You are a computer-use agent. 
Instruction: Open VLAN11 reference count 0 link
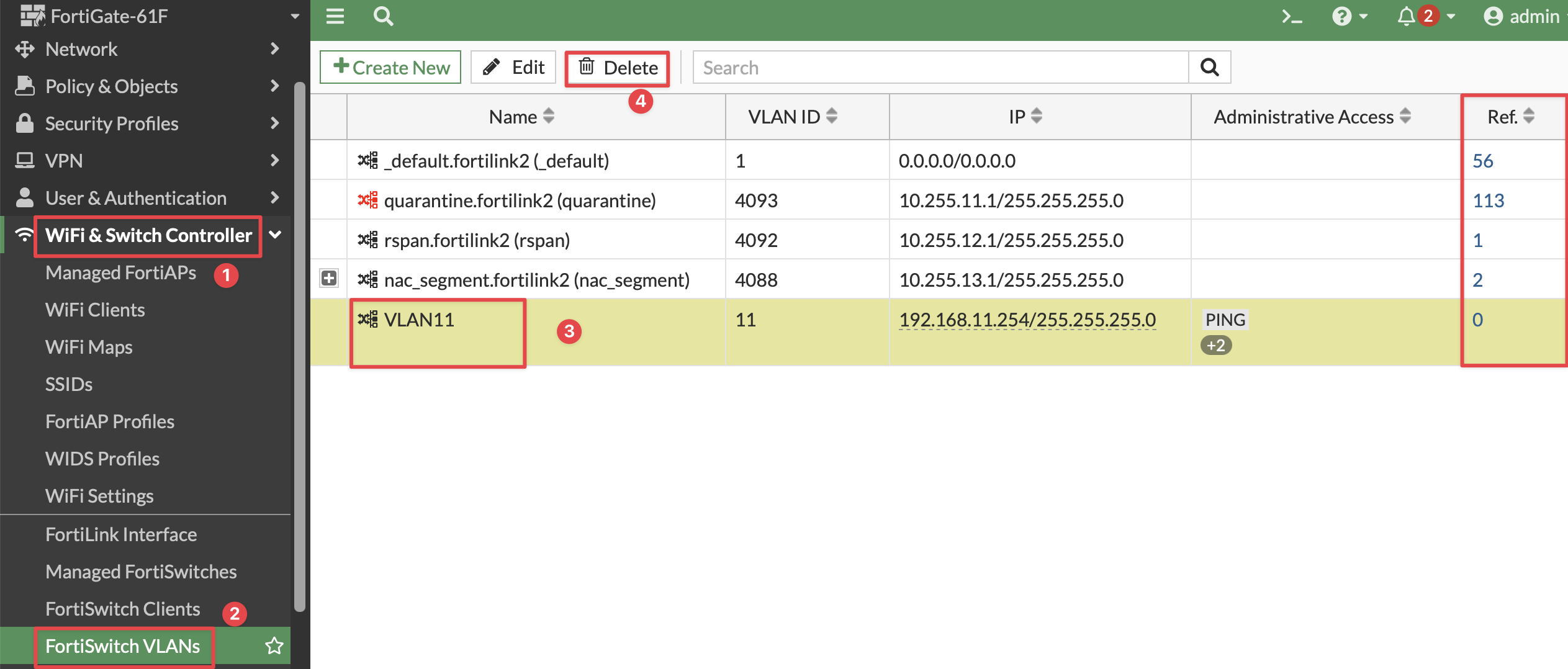(x=1478, y=320)
